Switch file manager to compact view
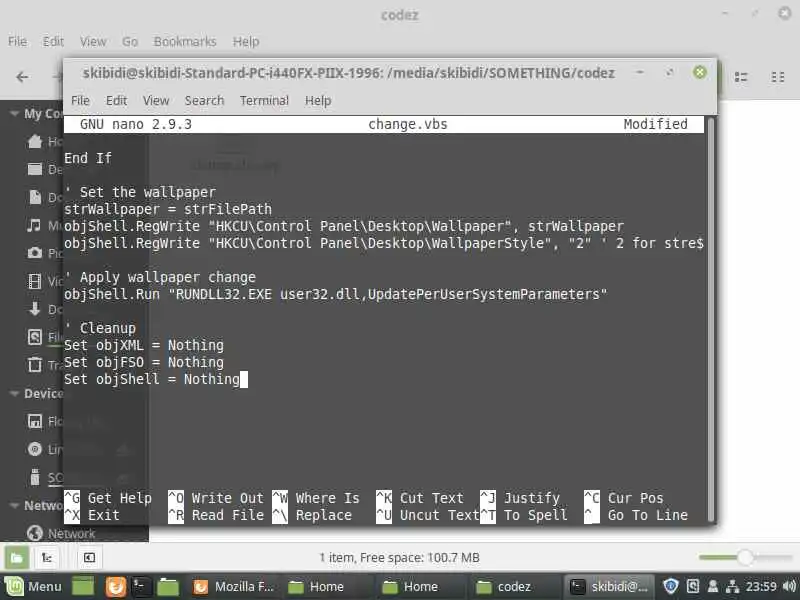 [x=778, y=77]
